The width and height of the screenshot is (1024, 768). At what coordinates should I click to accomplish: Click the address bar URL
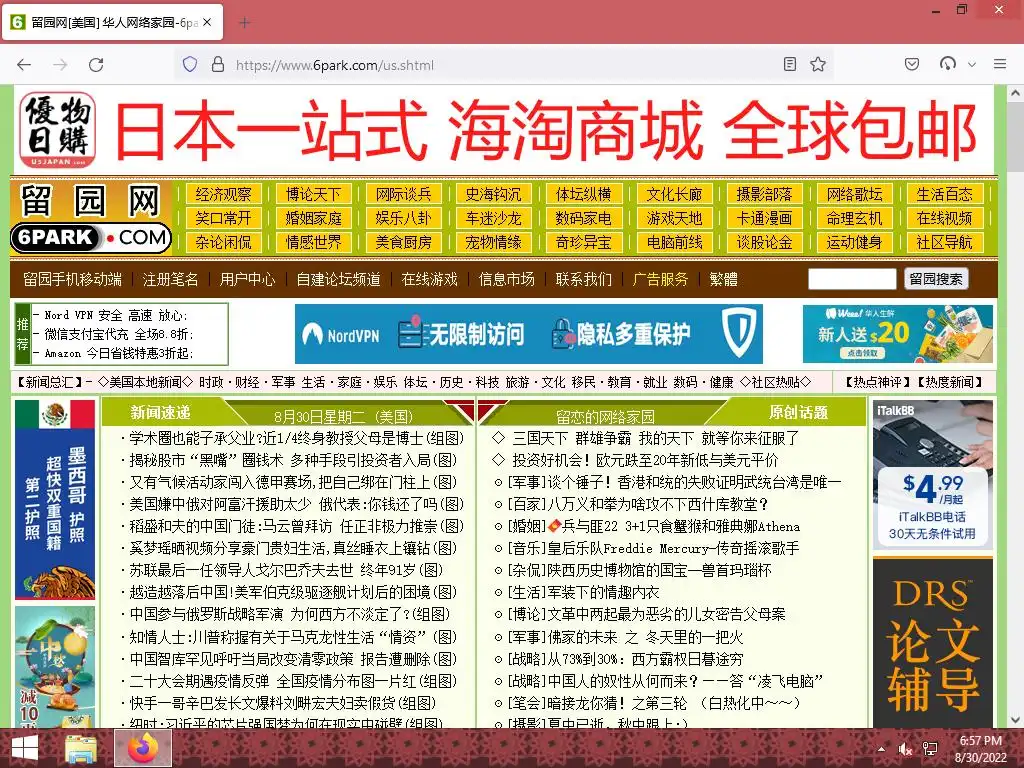[334, 65]
